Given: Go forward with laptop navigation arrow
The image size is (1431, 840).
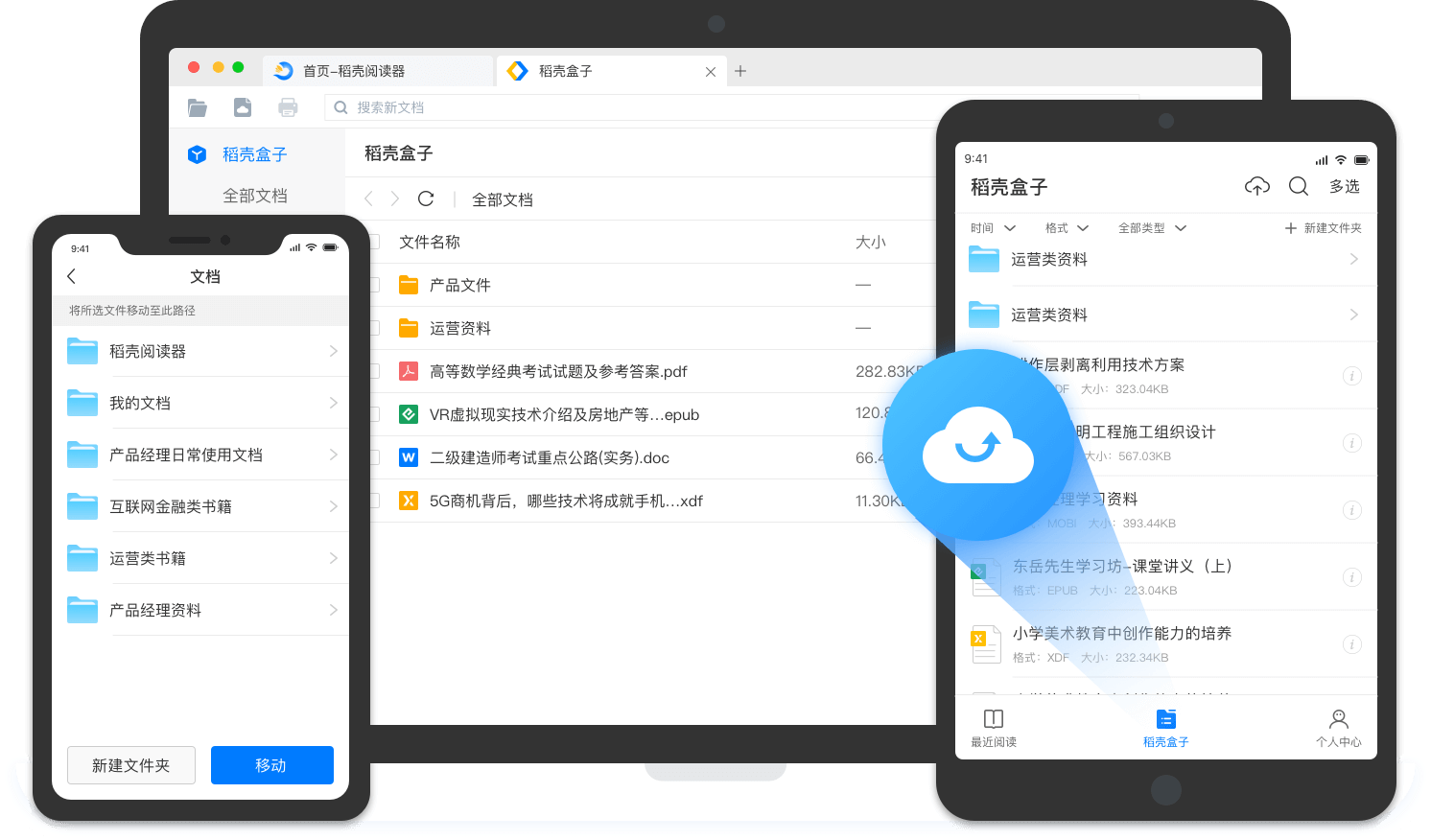Looking at the screenshot, I should point(394,198).
